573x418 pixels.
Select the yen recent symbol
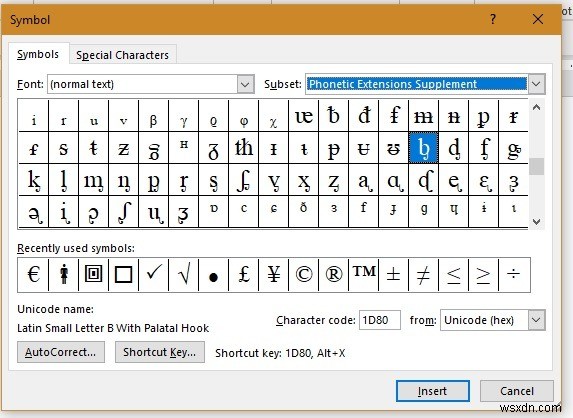point(273,274)
